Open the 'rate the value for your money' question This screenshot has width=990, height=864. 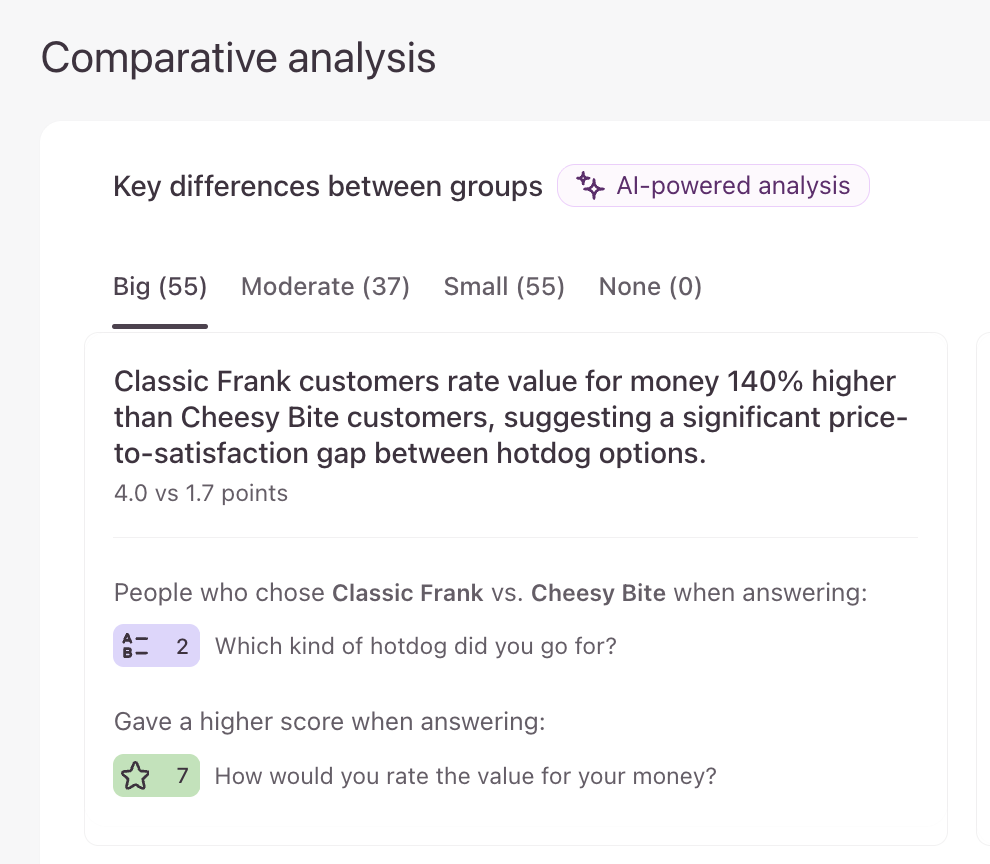[x=466, y=776]
